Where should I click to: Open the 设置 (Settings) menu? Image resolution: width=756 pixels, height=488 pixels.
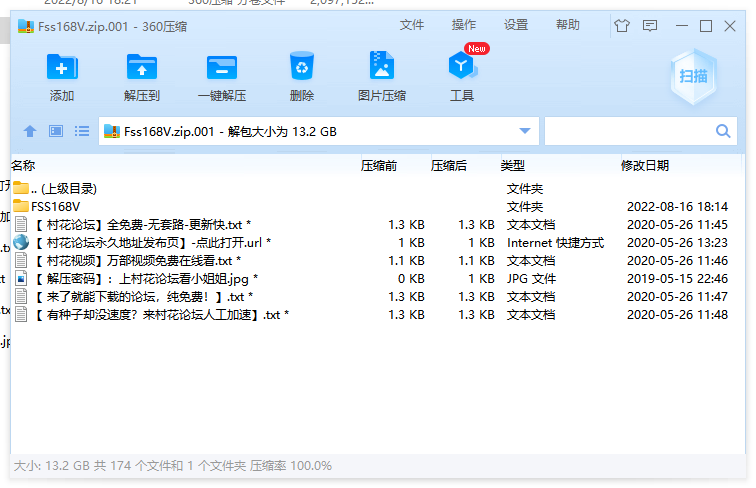pyautogui.click(x=516, y=25)
